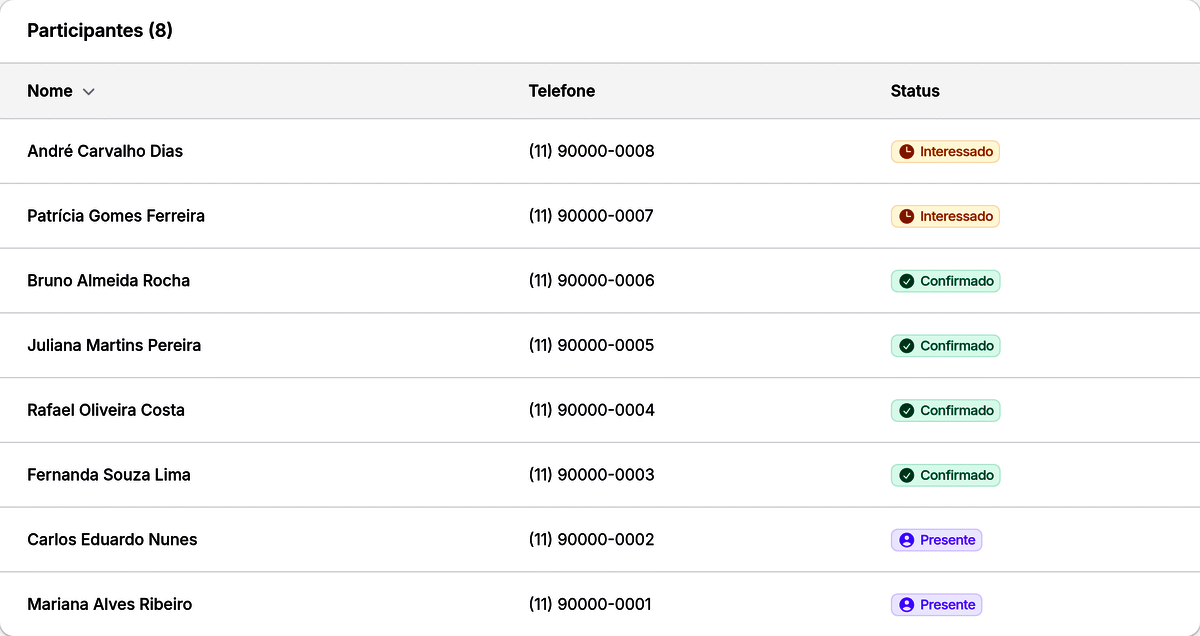
Task: Click phone number (11) 90000-0001
Action: 590,604
